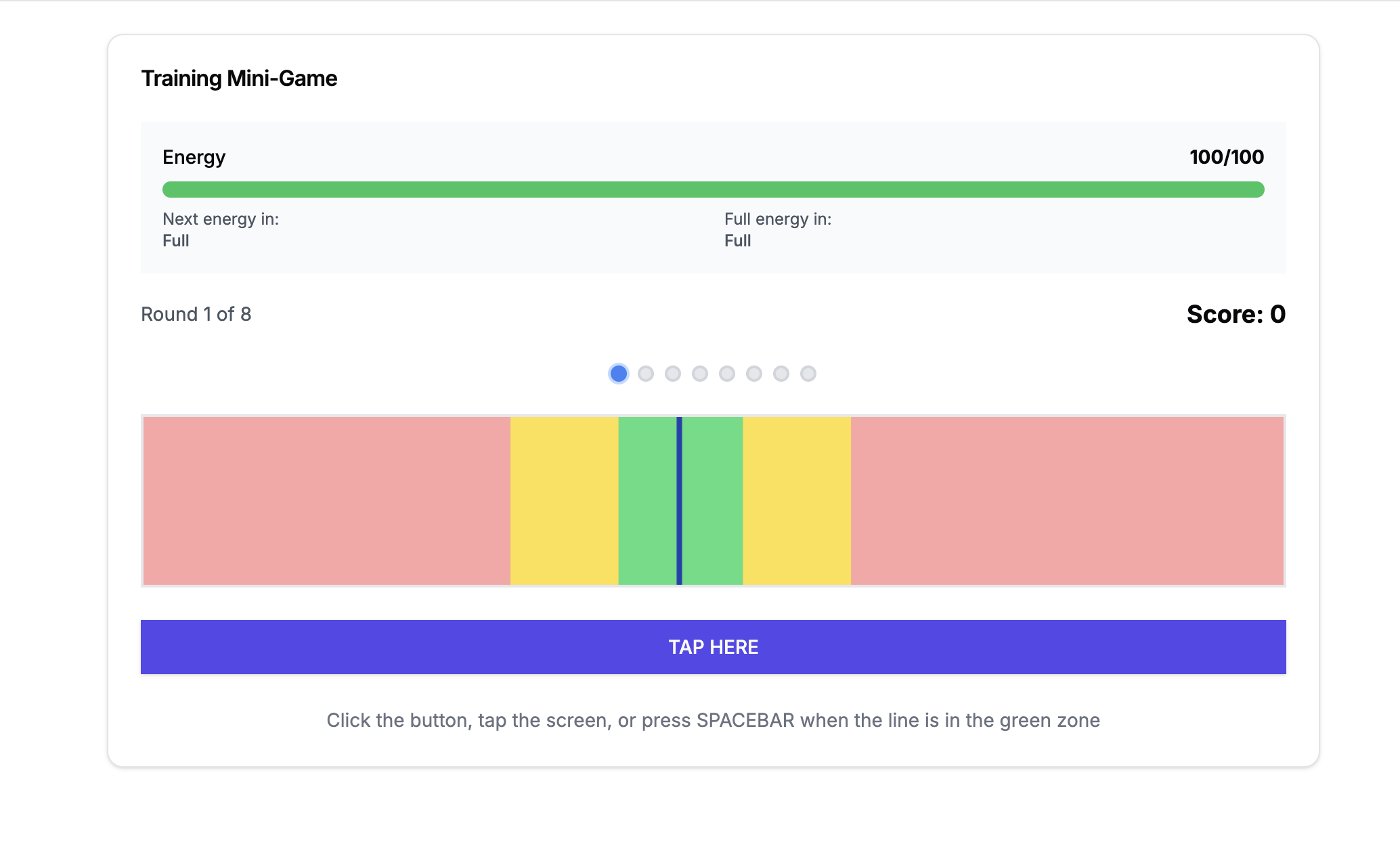Select the third round indicator dot

point(673,374)
